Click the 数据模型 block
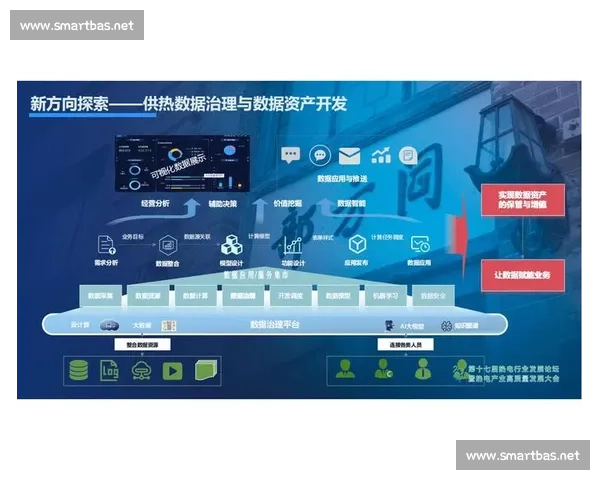 [x=338, y=296]
